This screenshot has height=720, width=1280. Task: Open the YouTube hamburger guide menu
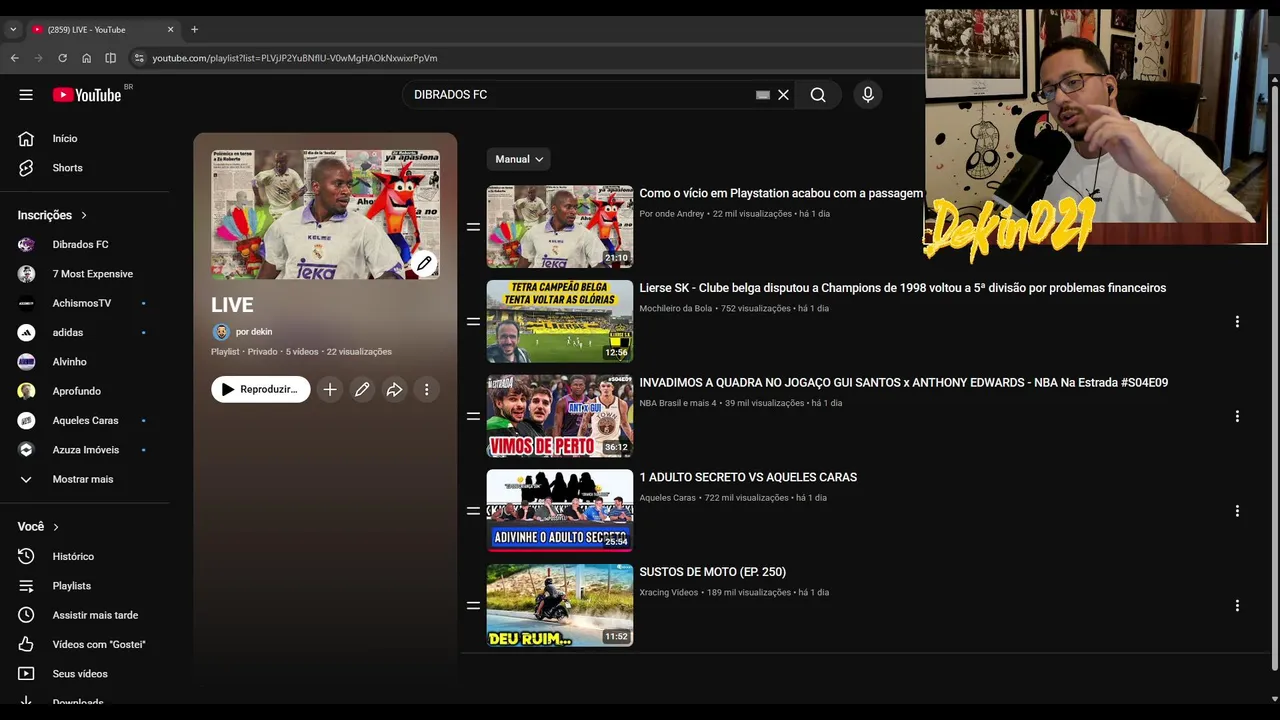click(x=26, y=95)
